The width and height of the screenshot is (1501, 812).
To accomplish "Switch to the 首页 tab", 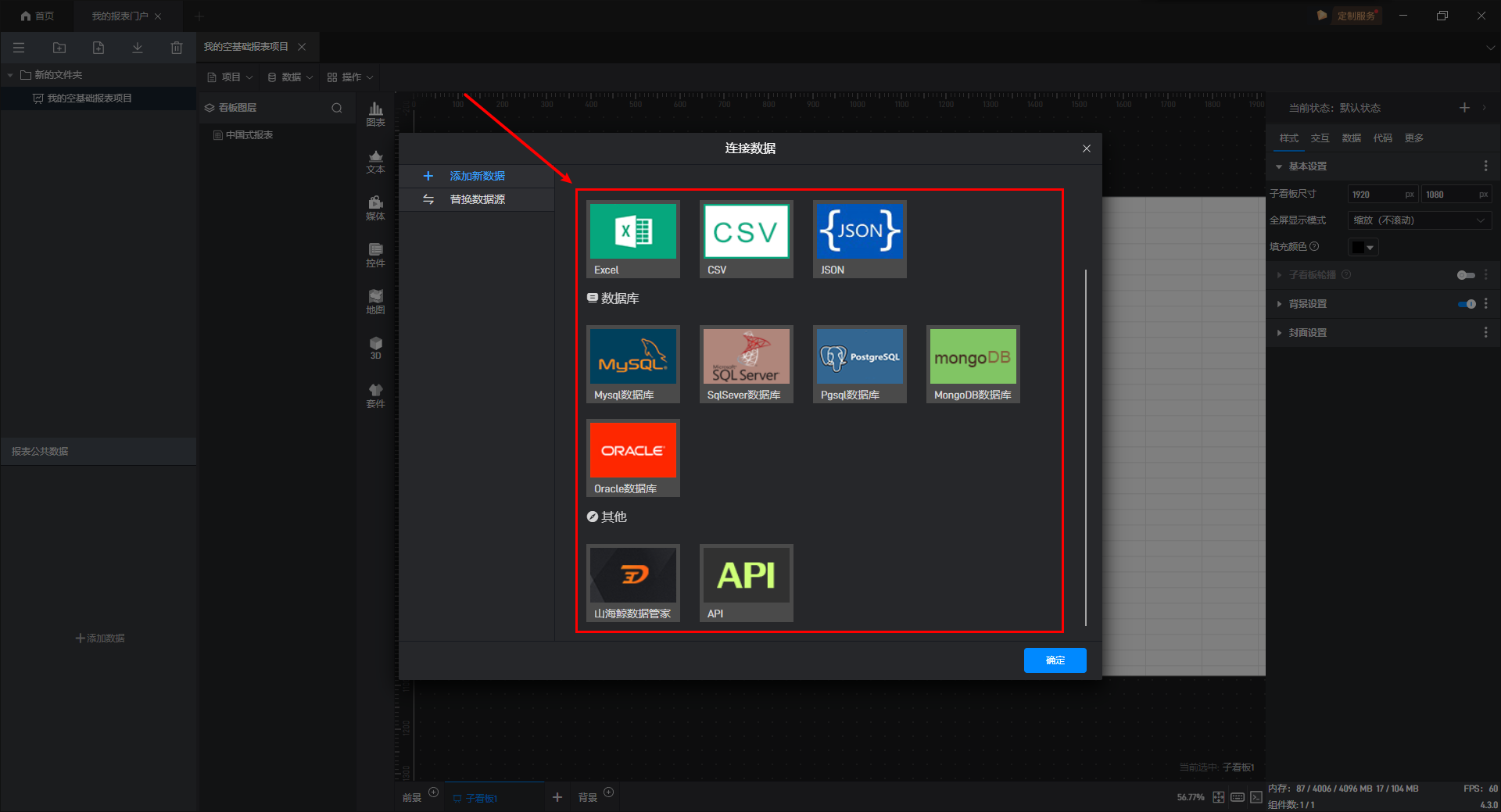I will click(38, 16).
